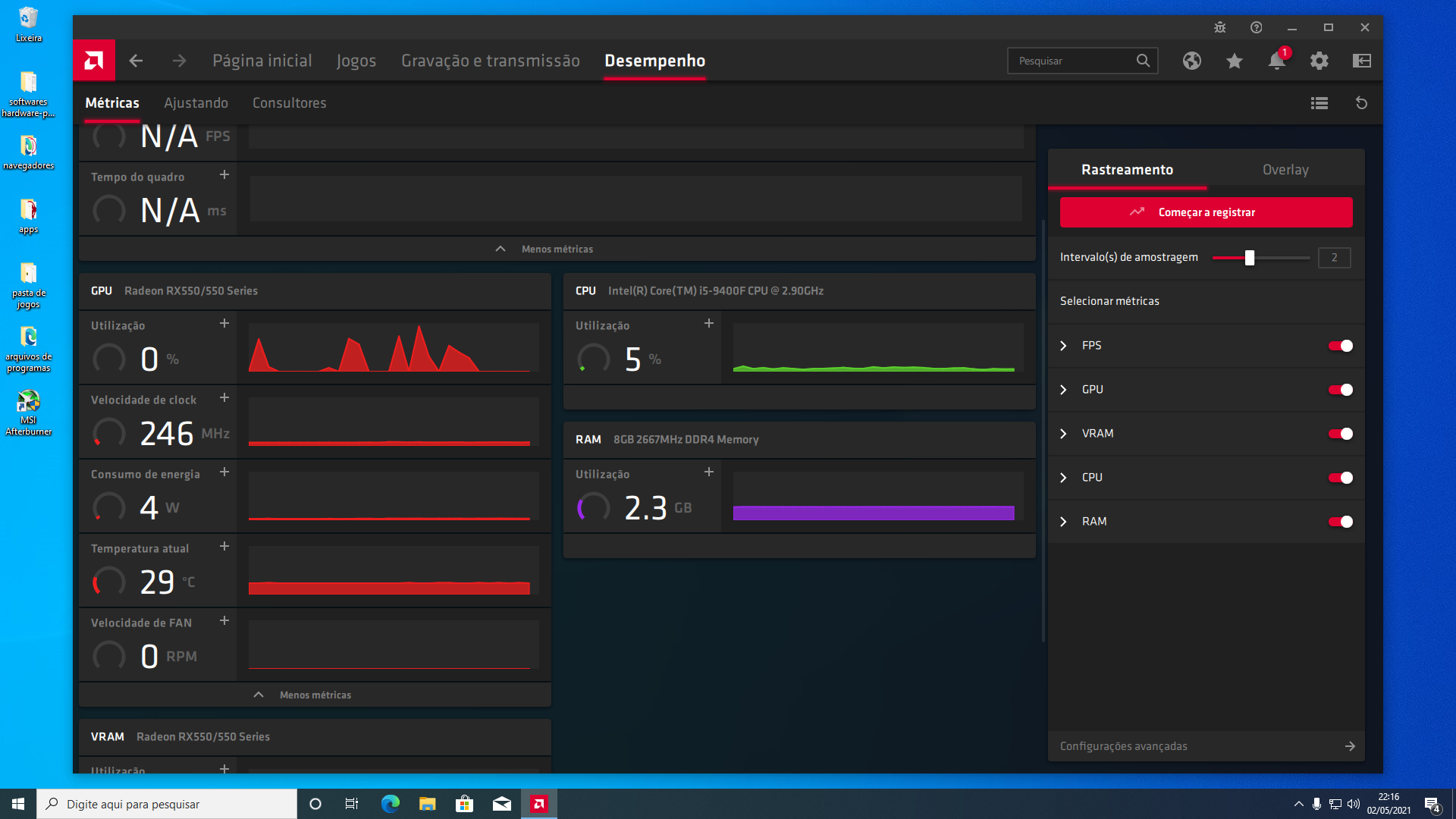Toggle VRAM metric tracking off
This screenshot has width=1456, height=819.
pos(1340,434)
